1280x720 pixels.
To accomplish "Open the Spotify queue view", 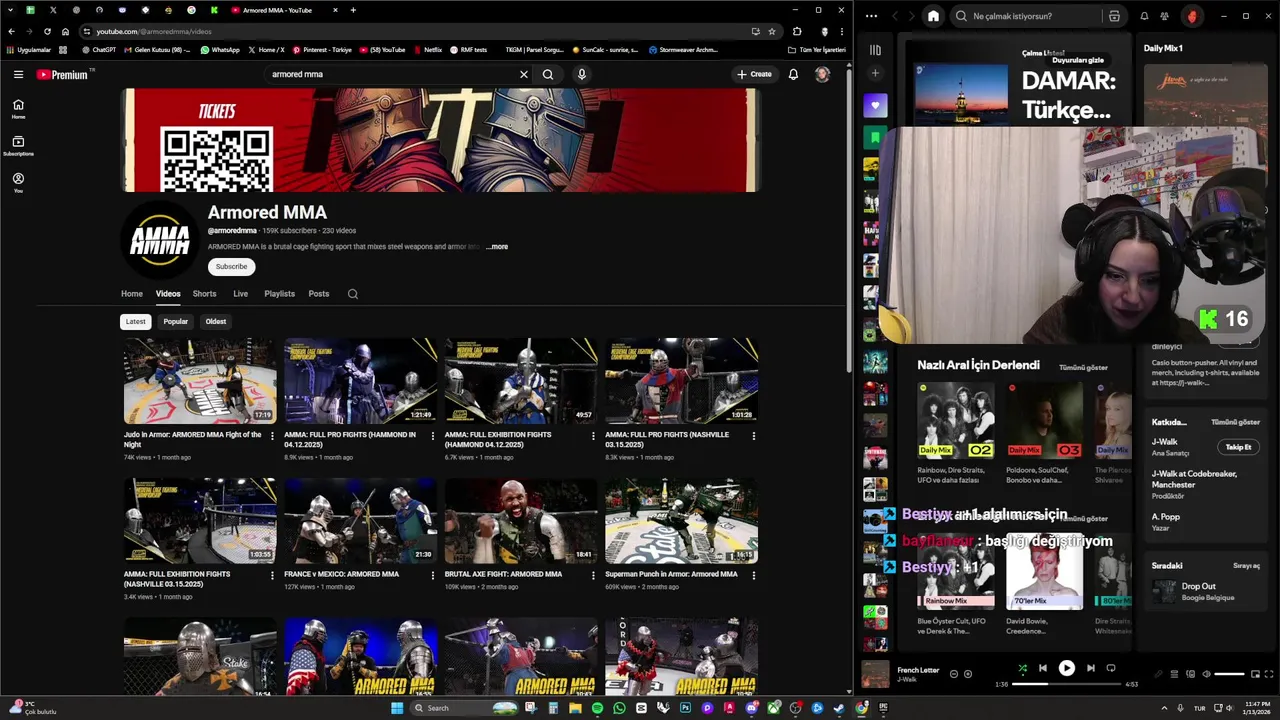I will [1174, 674].
